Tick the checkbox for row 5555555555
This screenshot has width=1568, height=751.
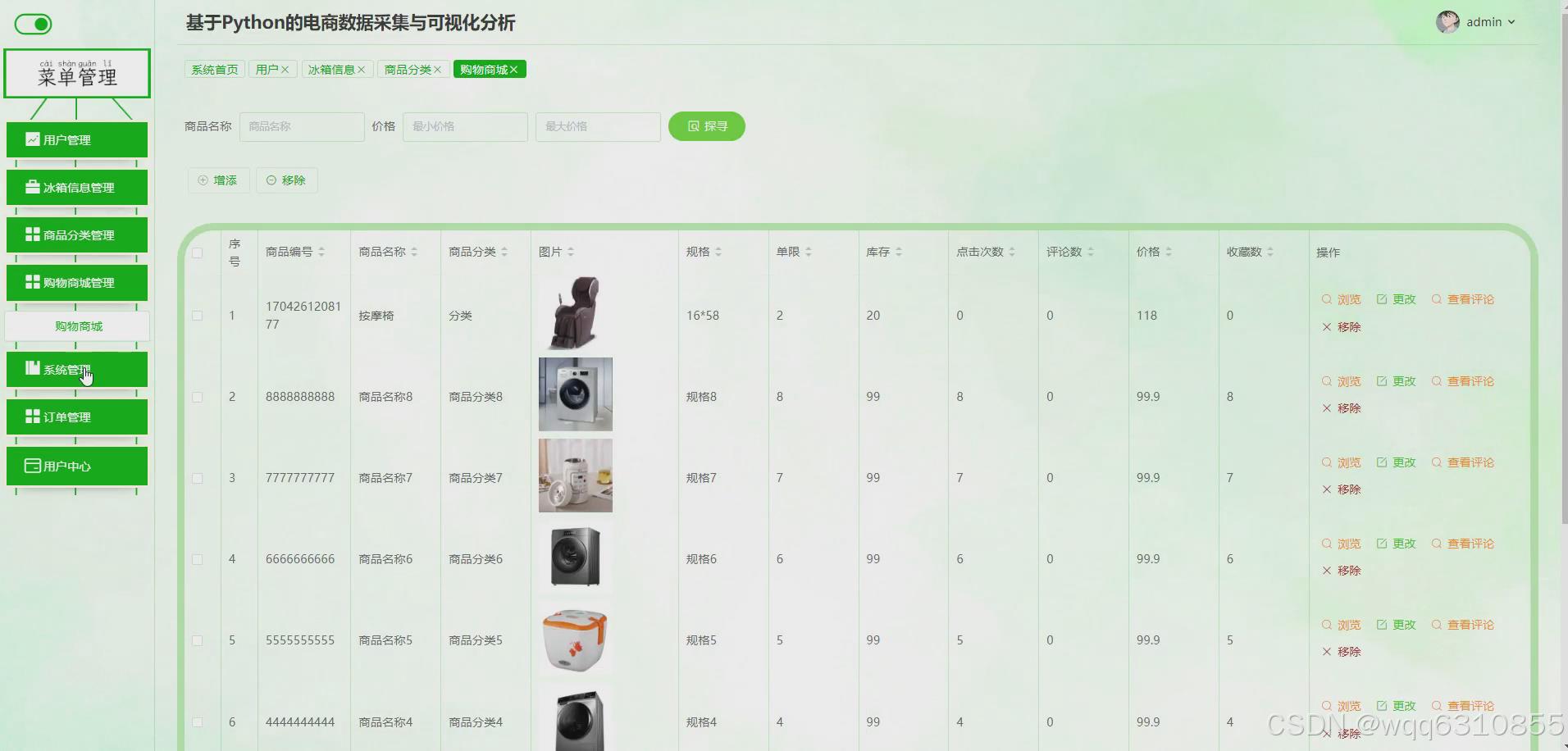click(198, 640)
